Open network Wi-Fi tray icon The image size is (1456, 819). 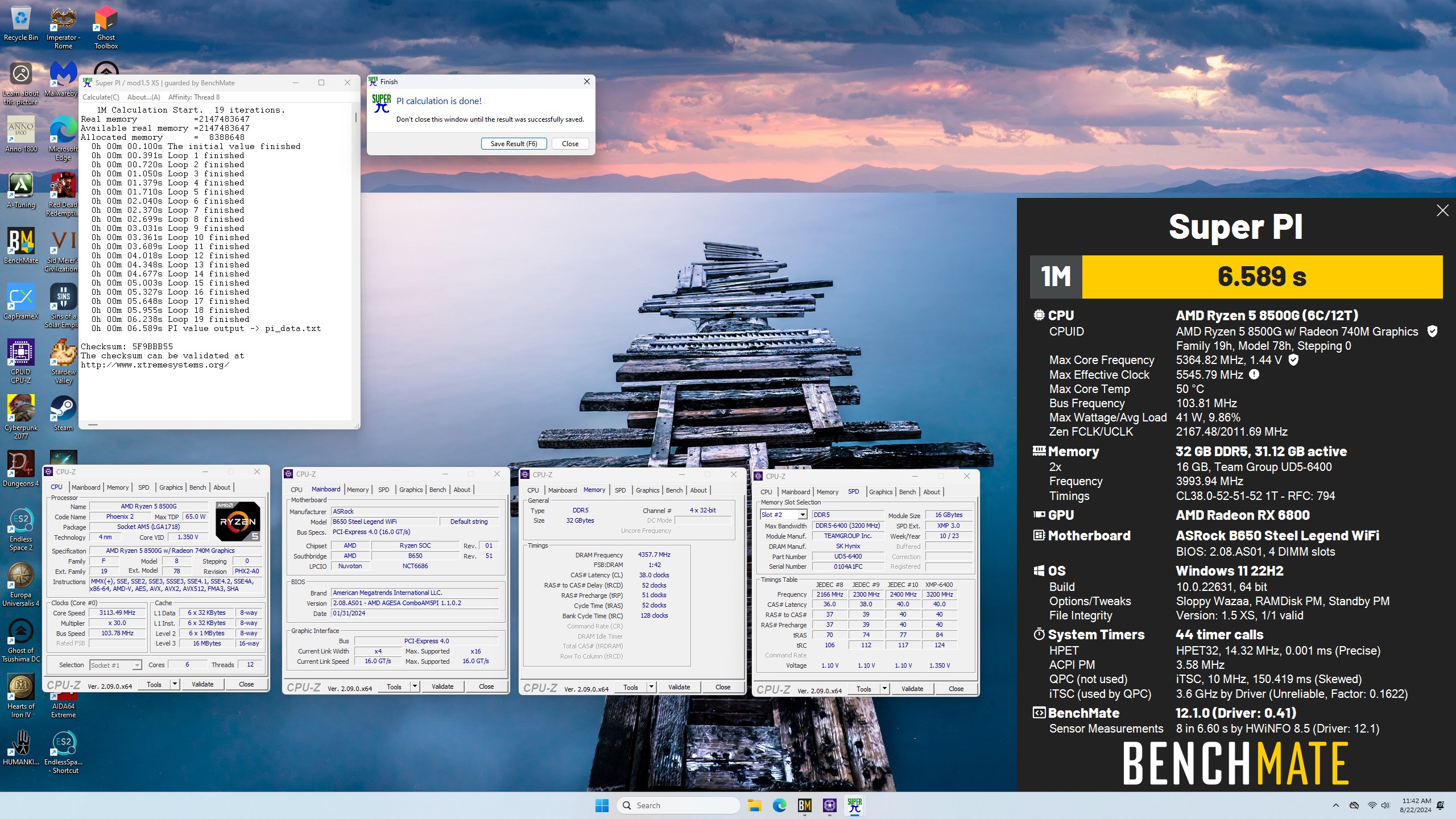click(1372, 805)
